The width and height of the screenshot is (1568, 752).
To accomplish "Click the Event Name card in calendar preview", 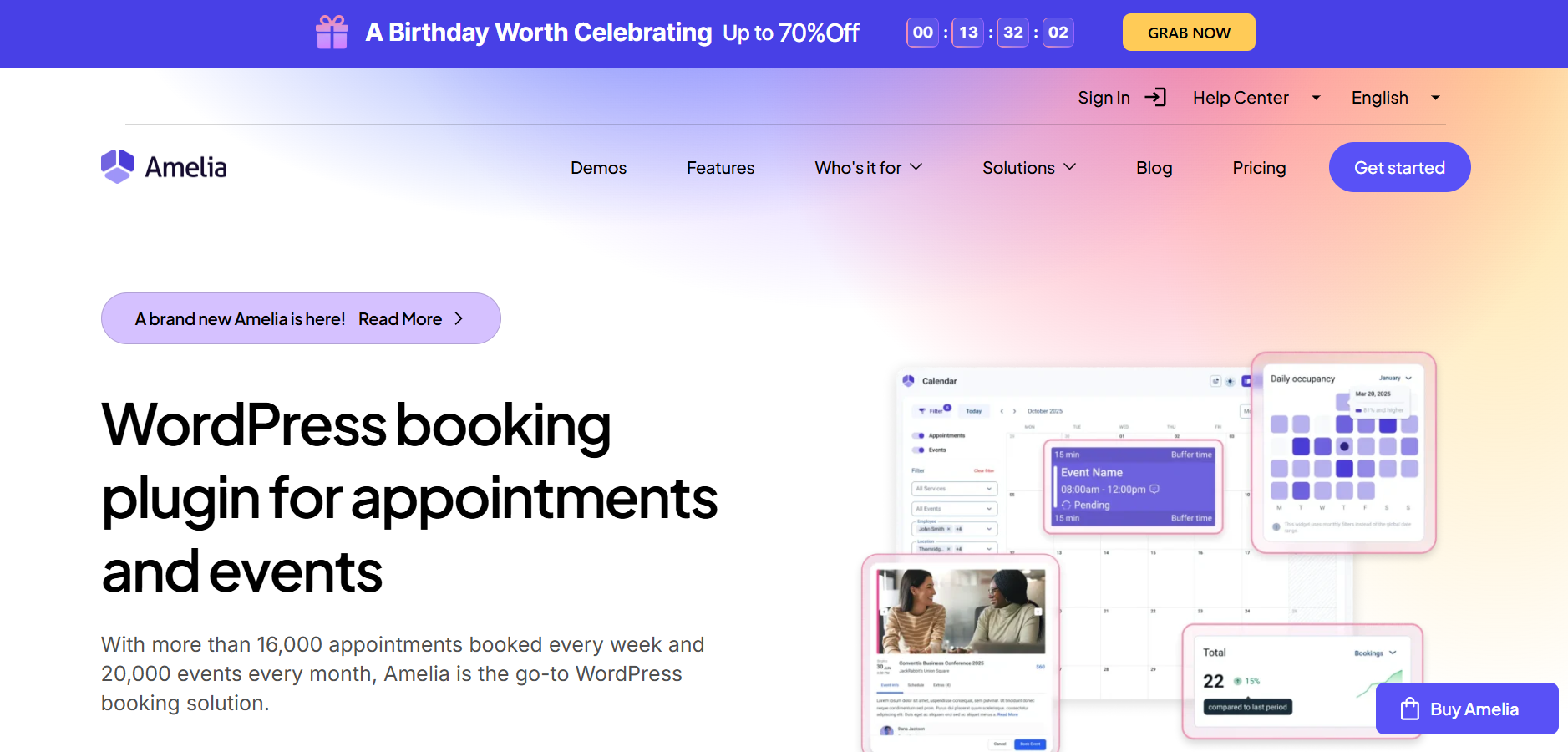I will coord(1134,487).
